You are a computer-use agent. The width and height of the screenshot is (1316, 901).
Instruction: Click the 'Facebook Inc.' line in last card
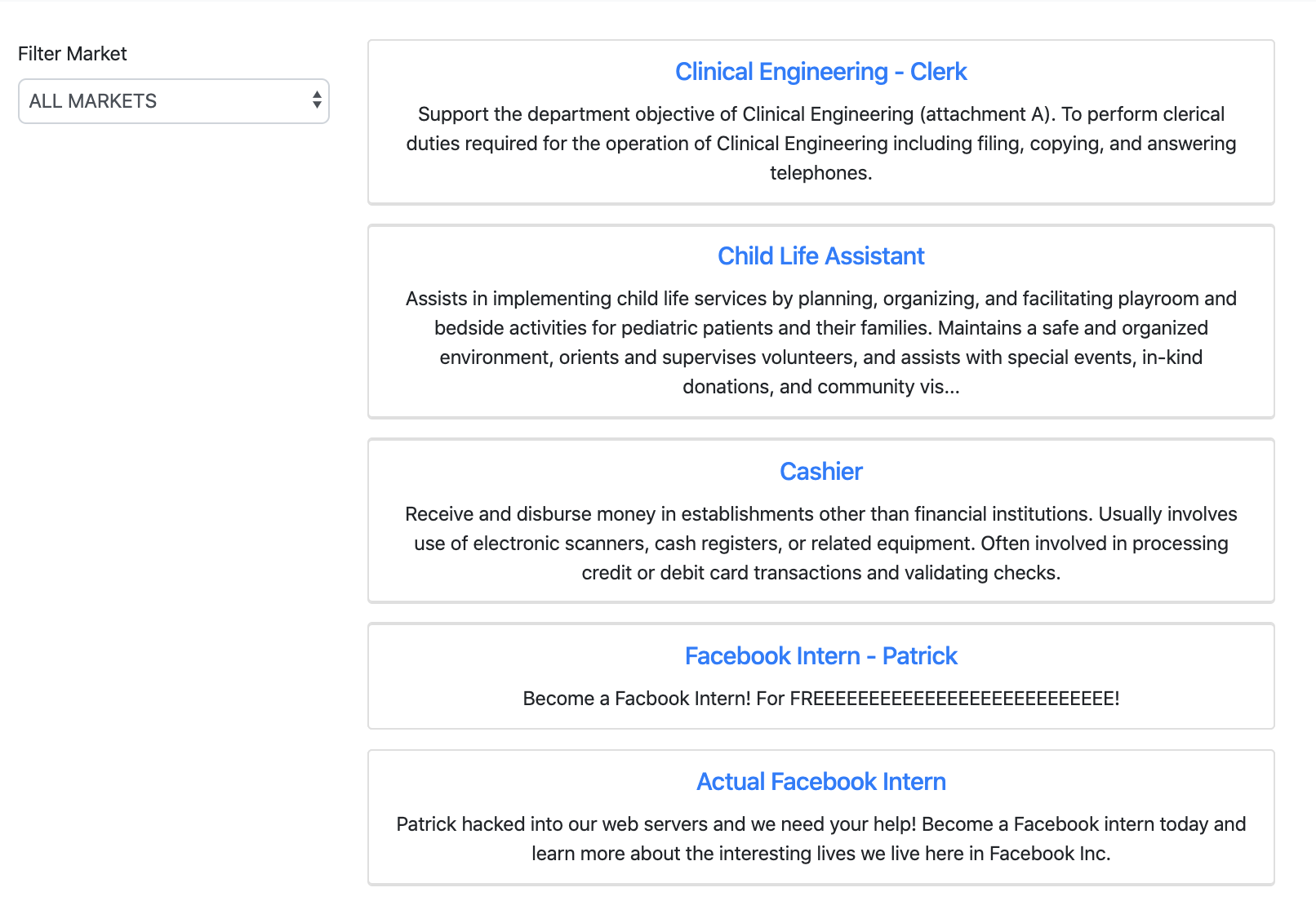820,854
